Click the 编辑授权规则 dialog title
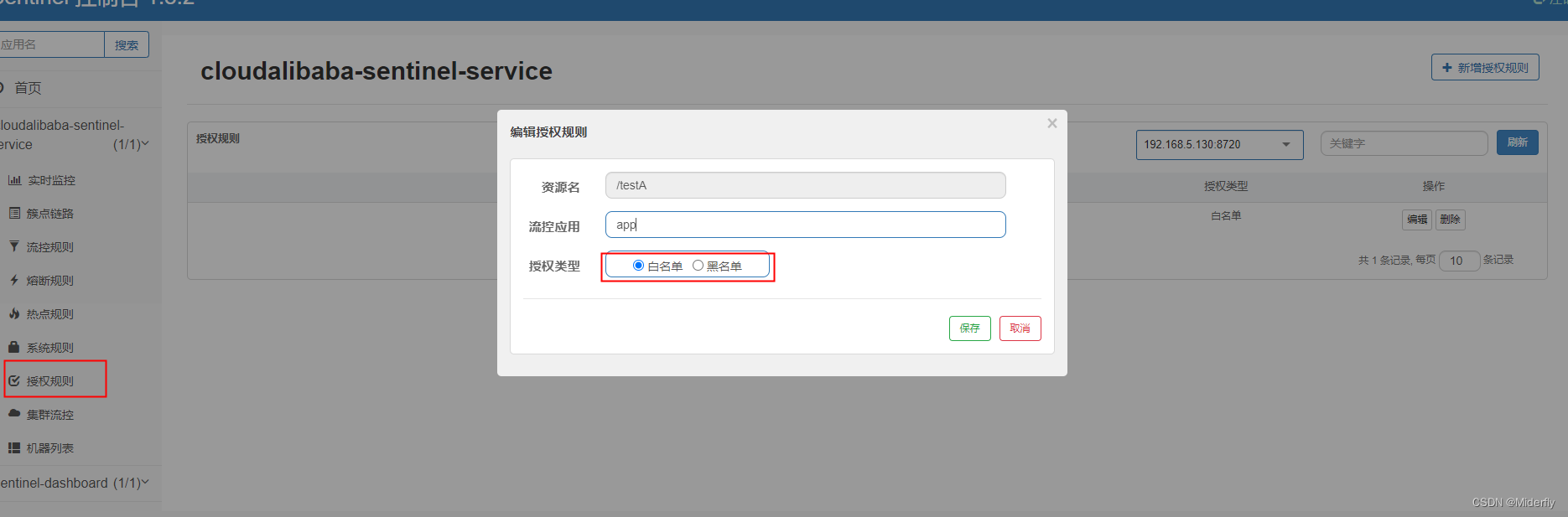 coord(548,132)
